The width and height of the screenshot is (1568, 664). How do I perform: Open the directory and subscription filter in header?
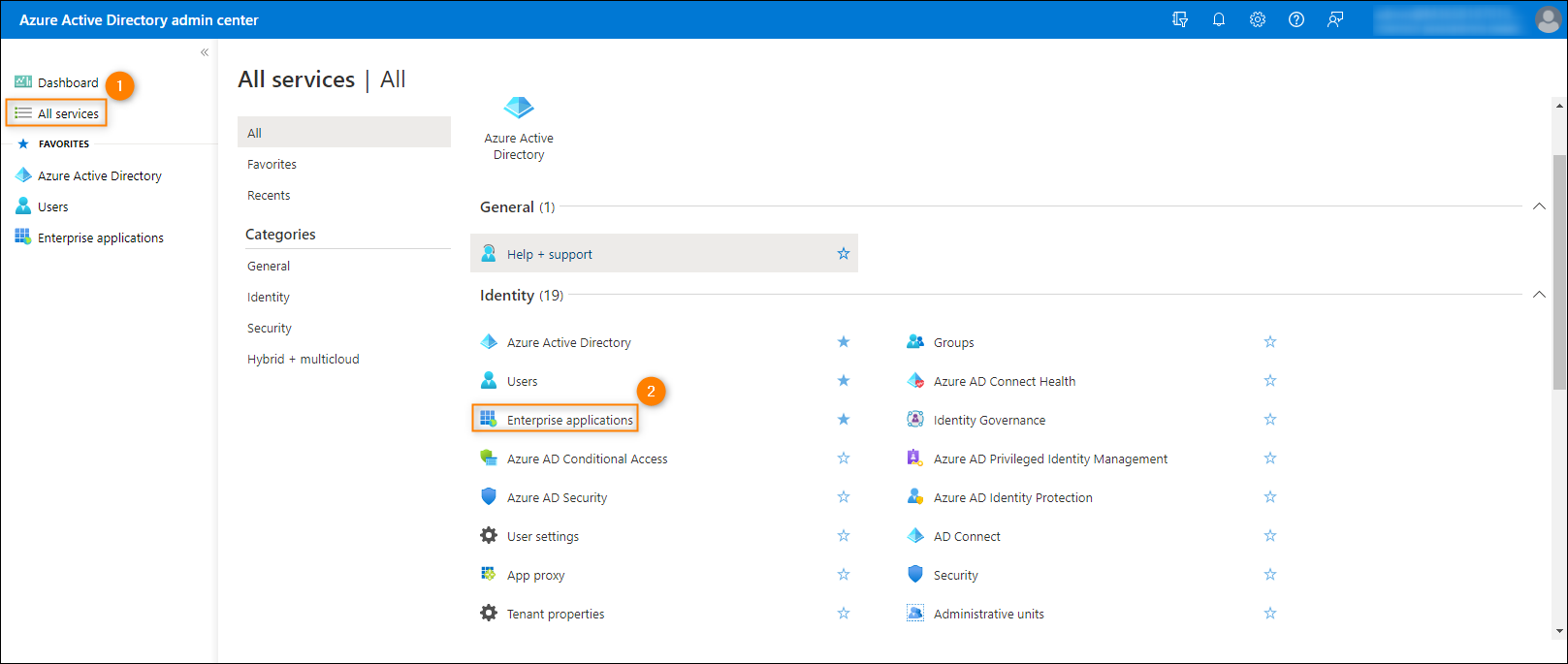1180,19
